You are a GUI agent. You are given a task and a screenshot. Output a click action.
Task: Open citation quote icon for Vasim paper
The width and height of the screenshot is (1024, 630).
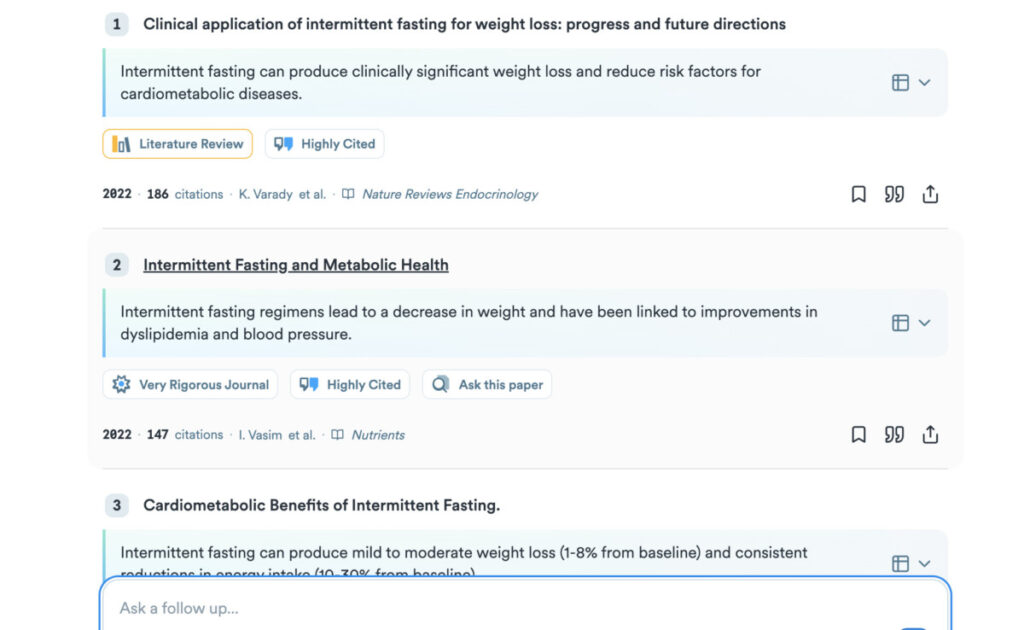click(894, 435)
